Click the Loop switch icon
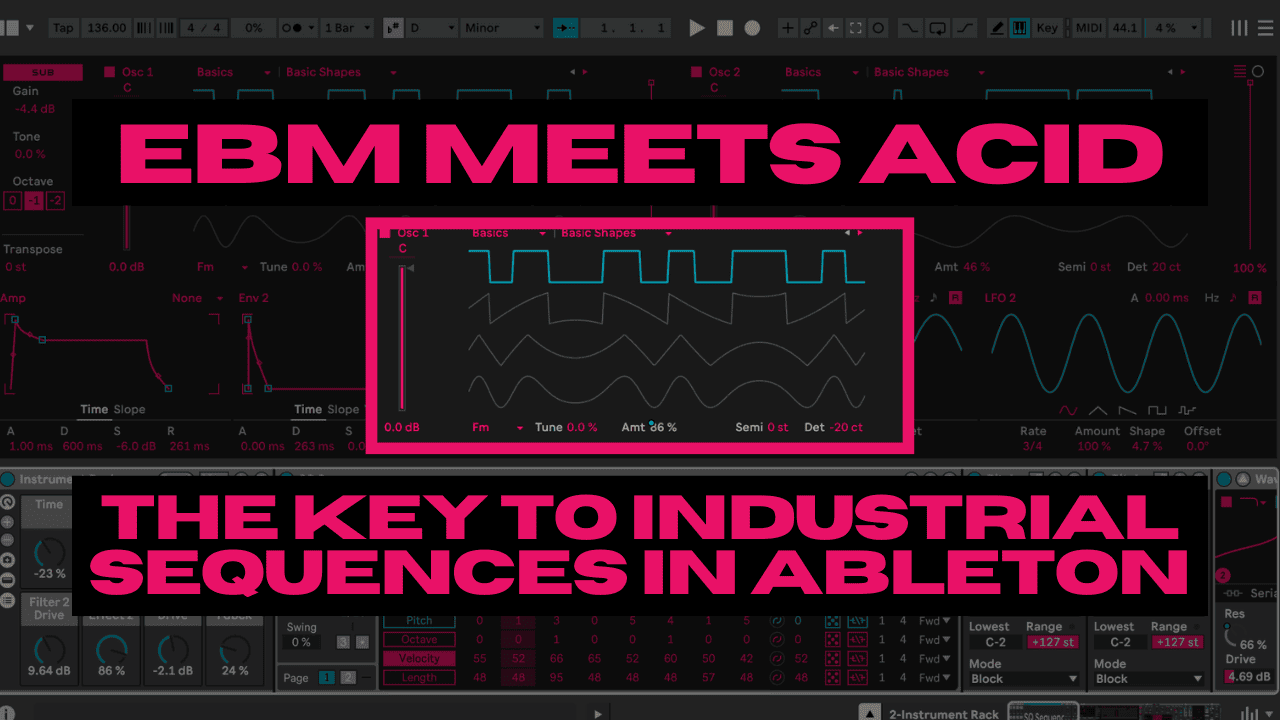 click(937, 28)
